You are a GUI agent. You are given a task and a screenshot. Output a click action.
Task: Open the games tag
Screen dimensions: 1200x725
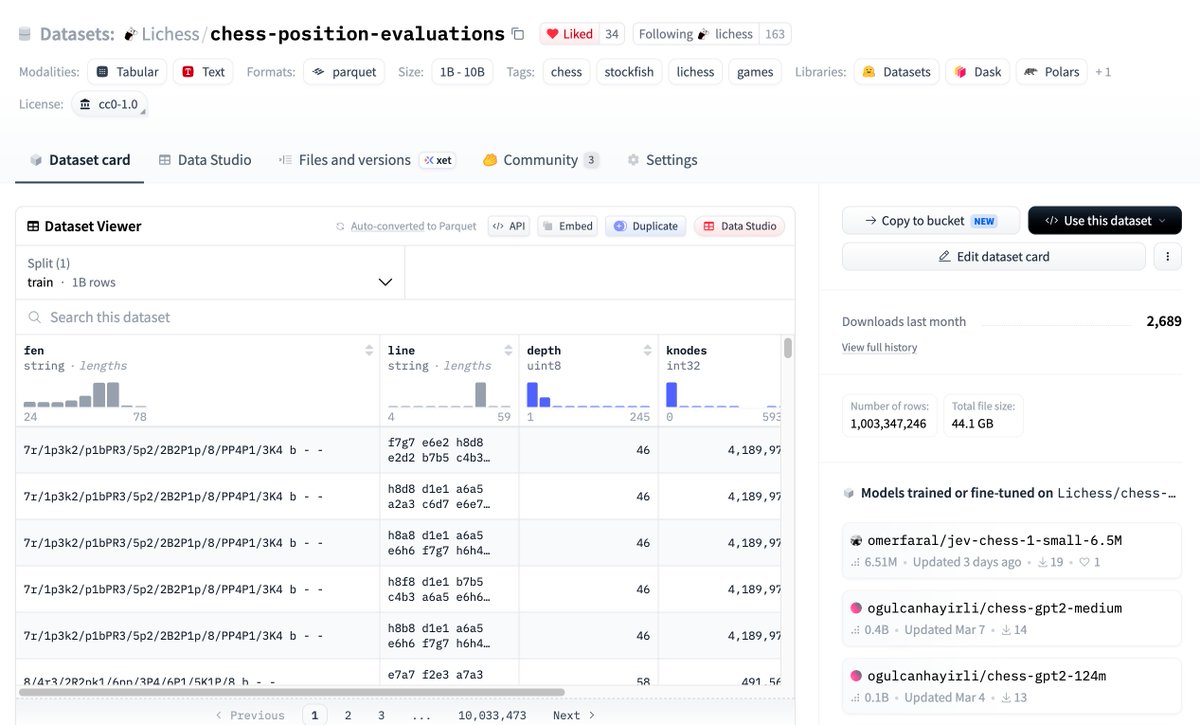click(x=755, y=72)
